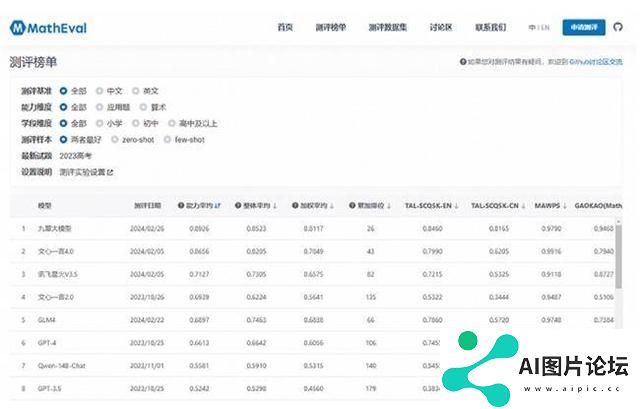Click the 文心一言2.0 model name
The image size is (640, 409).
56,297
